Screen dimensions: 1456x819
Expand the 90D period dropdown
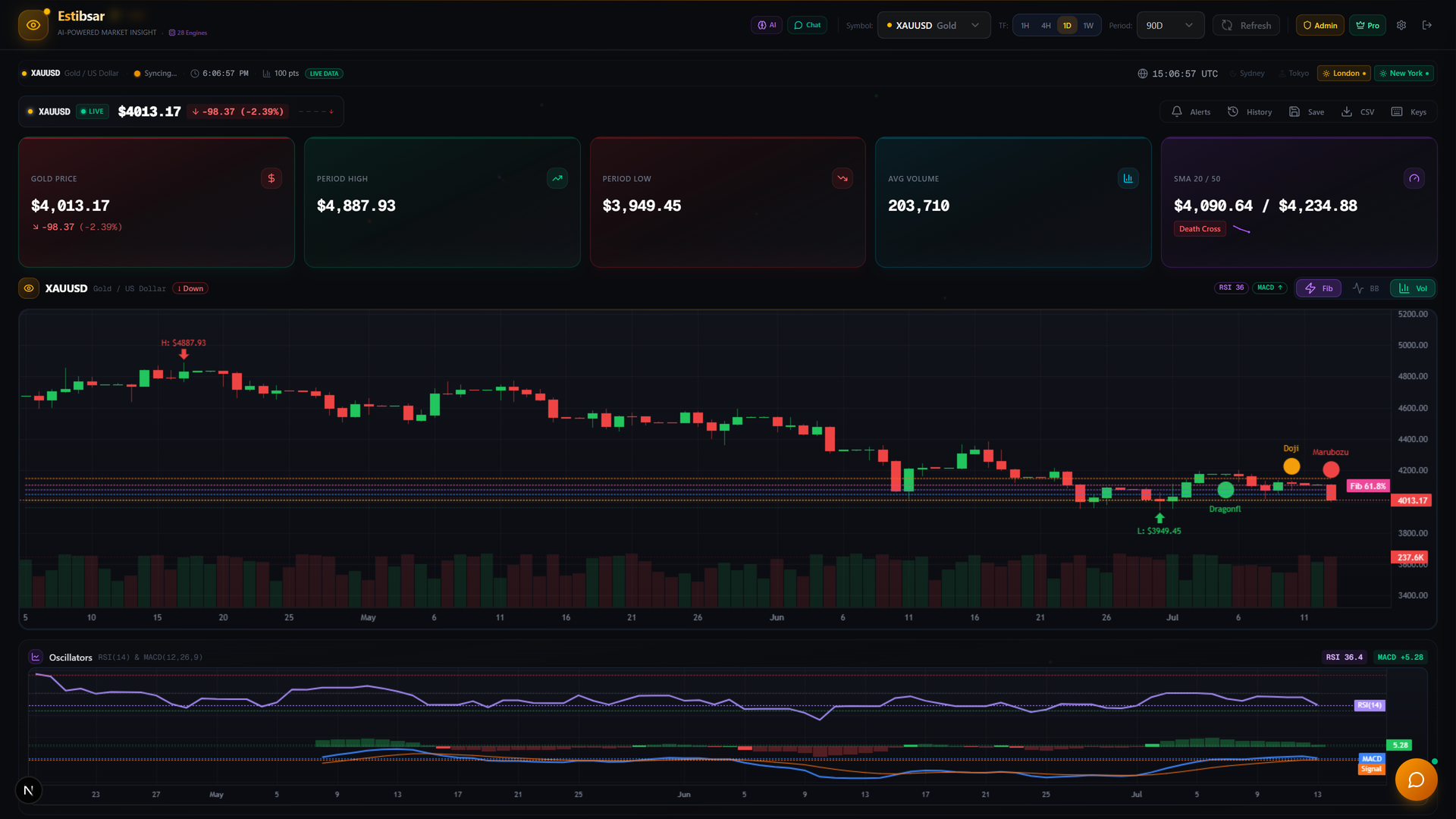pos(1170,25)
